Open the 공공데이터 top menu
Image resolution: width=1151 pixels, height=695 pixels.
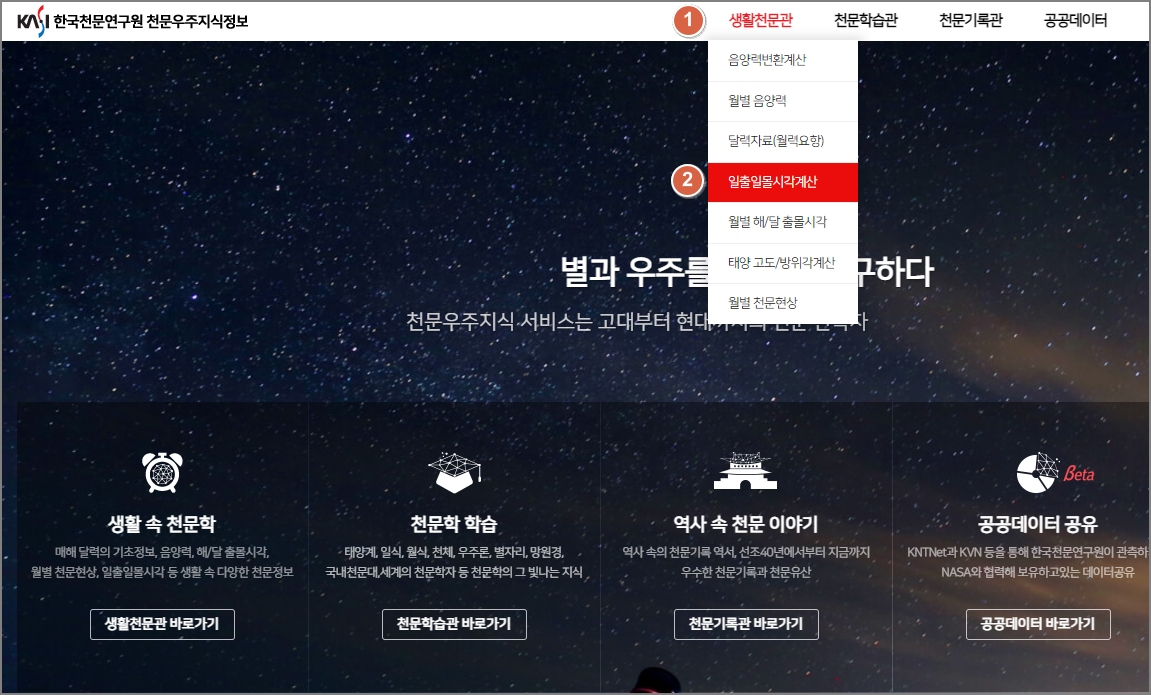[1075, 20]
